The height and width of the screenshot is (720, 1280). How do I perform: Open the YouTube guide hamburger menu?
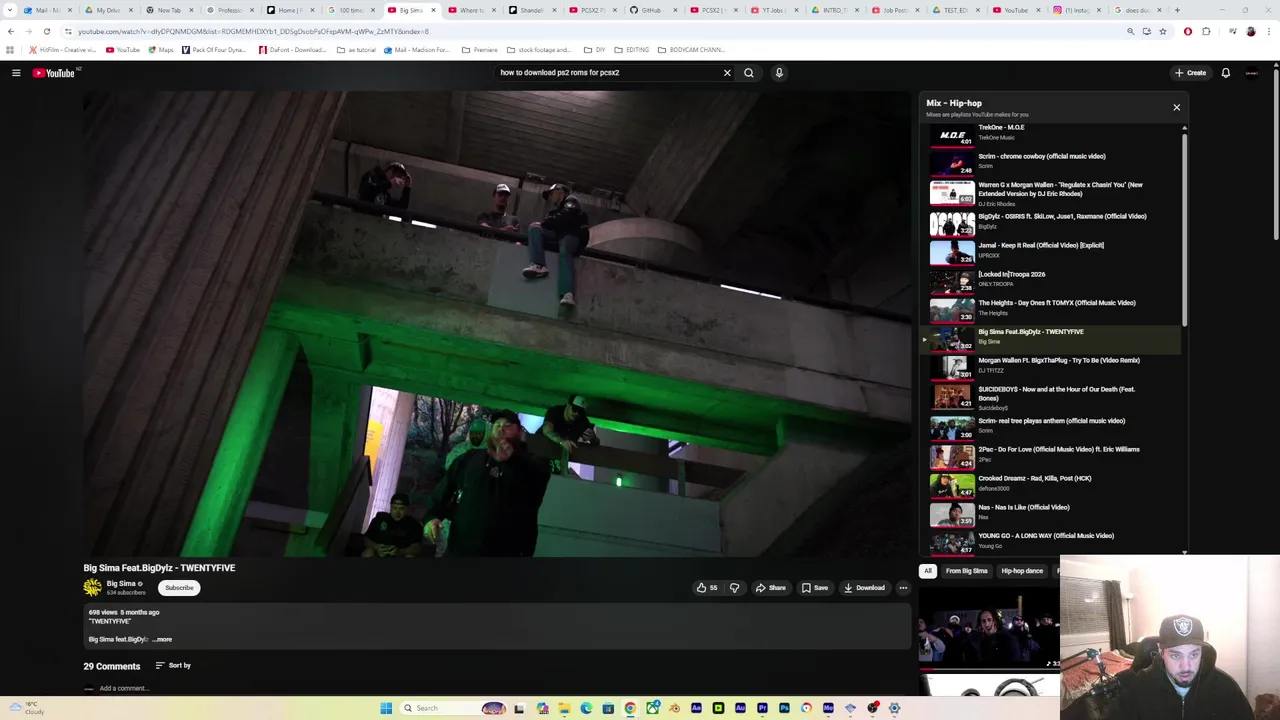pos(16,73)
